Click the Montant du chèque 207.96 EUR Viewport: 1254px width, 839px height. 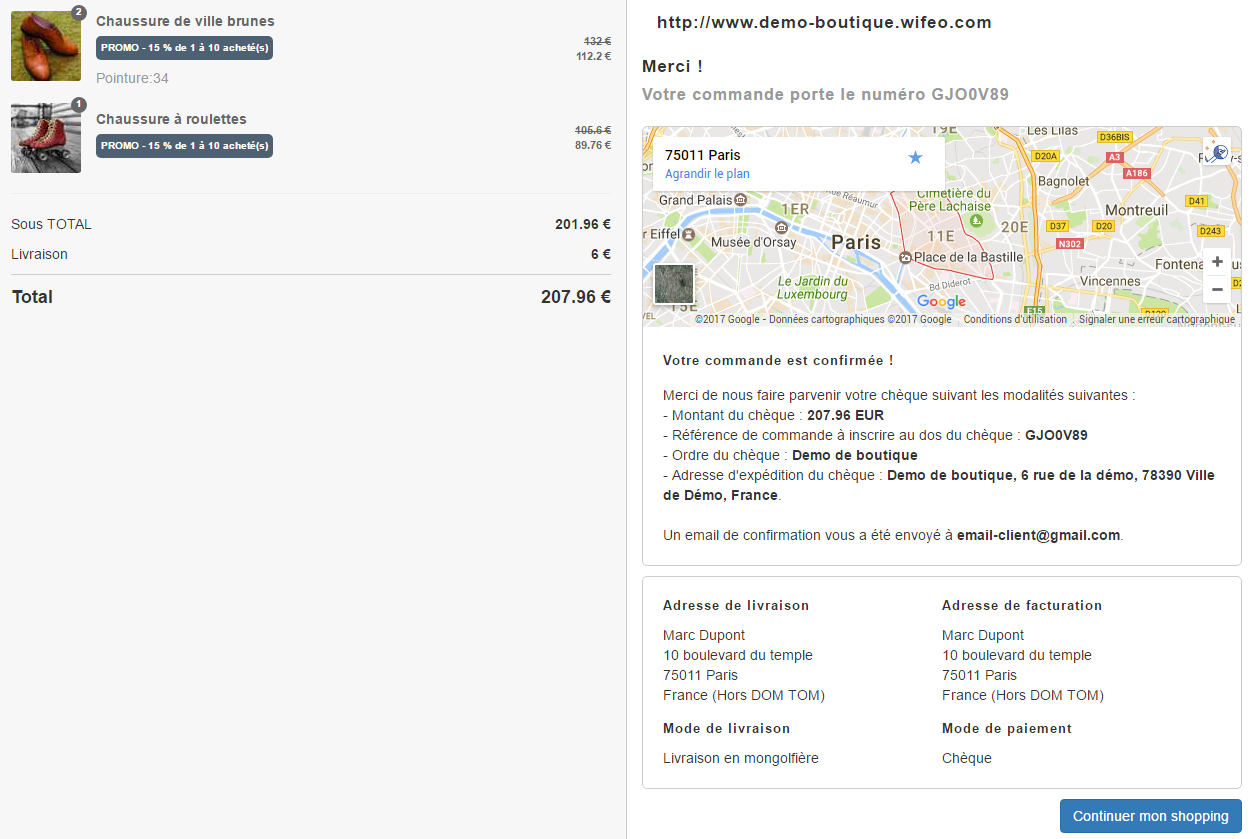coord(845,415)
